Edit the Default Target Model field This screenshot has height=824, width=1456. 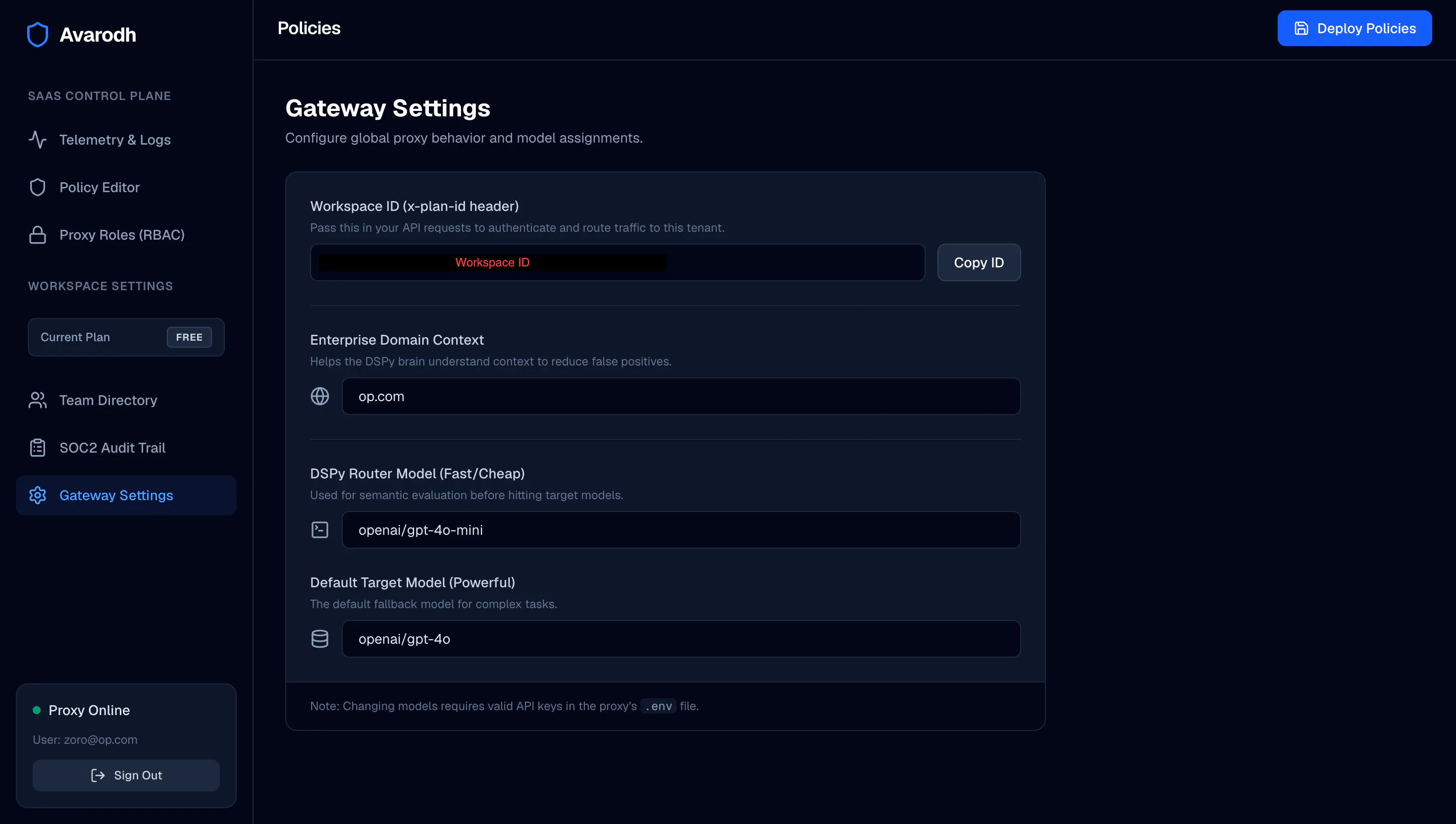tap(681, 638)
